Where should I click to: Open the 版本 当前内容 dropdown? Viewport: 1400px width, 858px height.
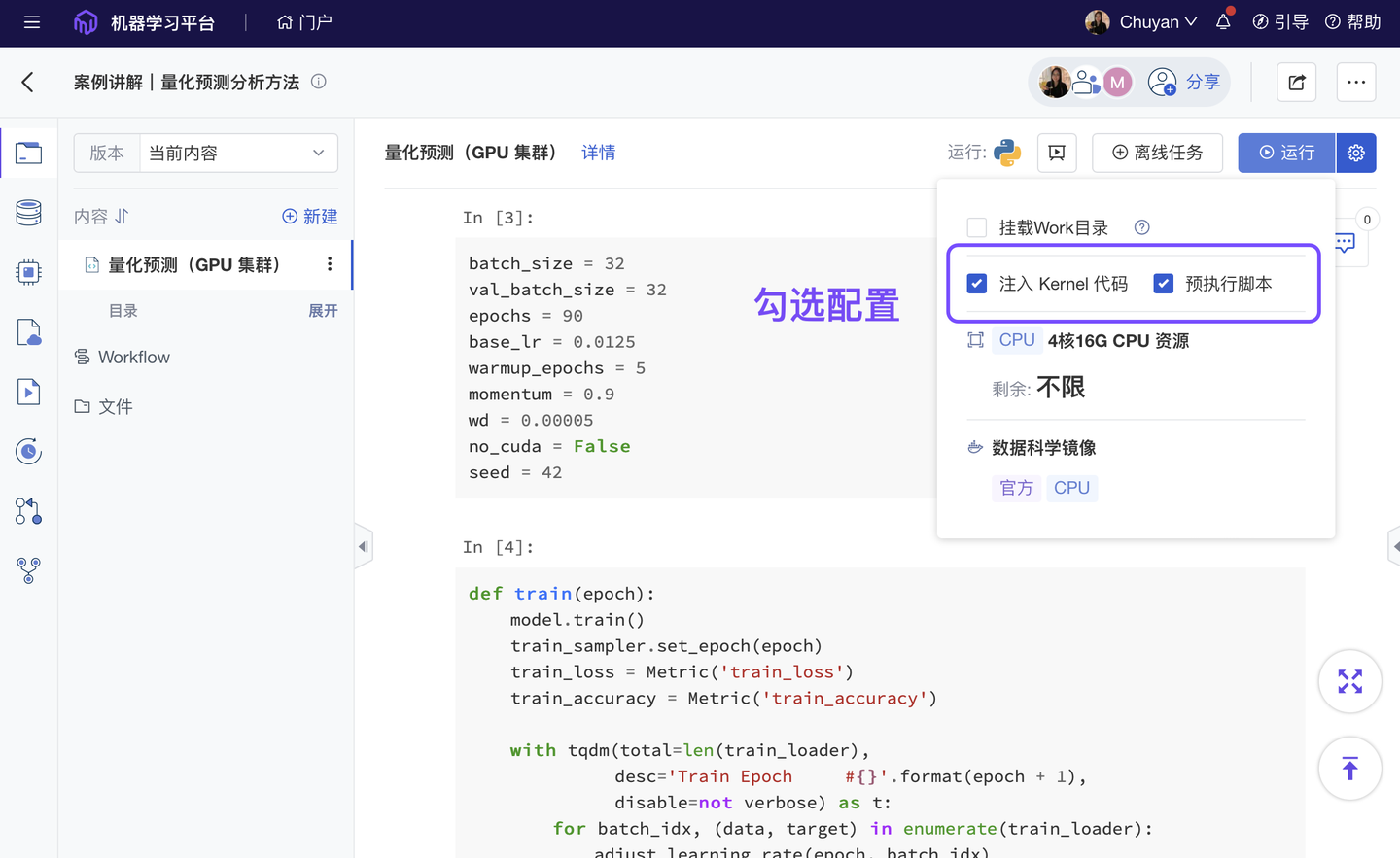coord(238,153)
